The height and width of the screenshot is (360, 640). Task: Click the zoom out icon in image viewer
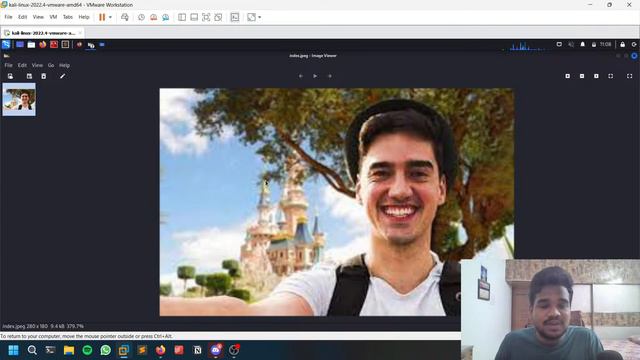[582, 76]
